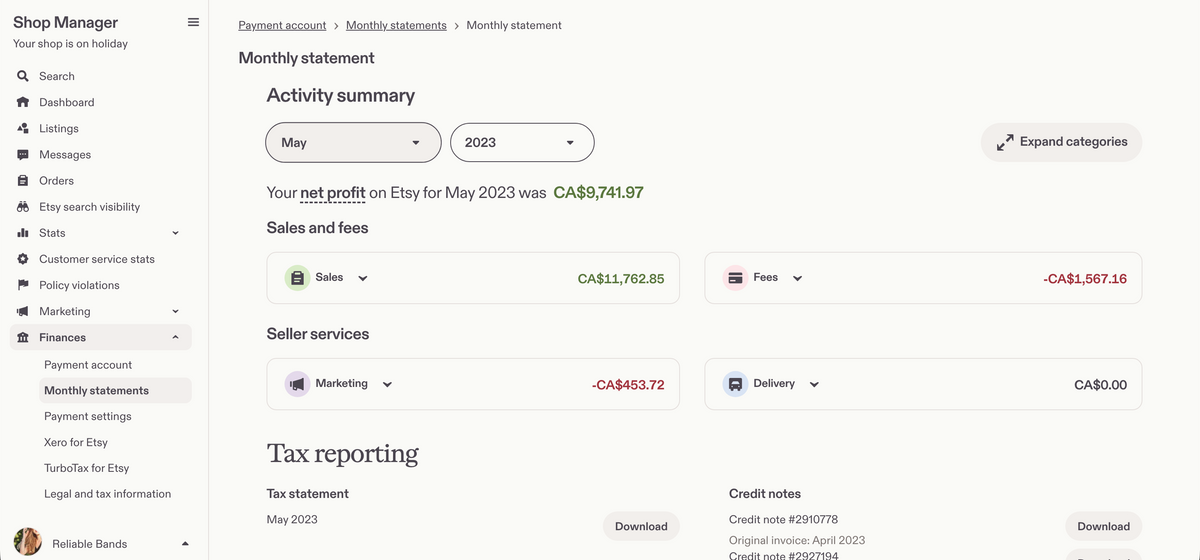This screenshot has height=560, width=1200.
Task: Collapse the Finances submenu arrow
Action: [x=175, y=338]
